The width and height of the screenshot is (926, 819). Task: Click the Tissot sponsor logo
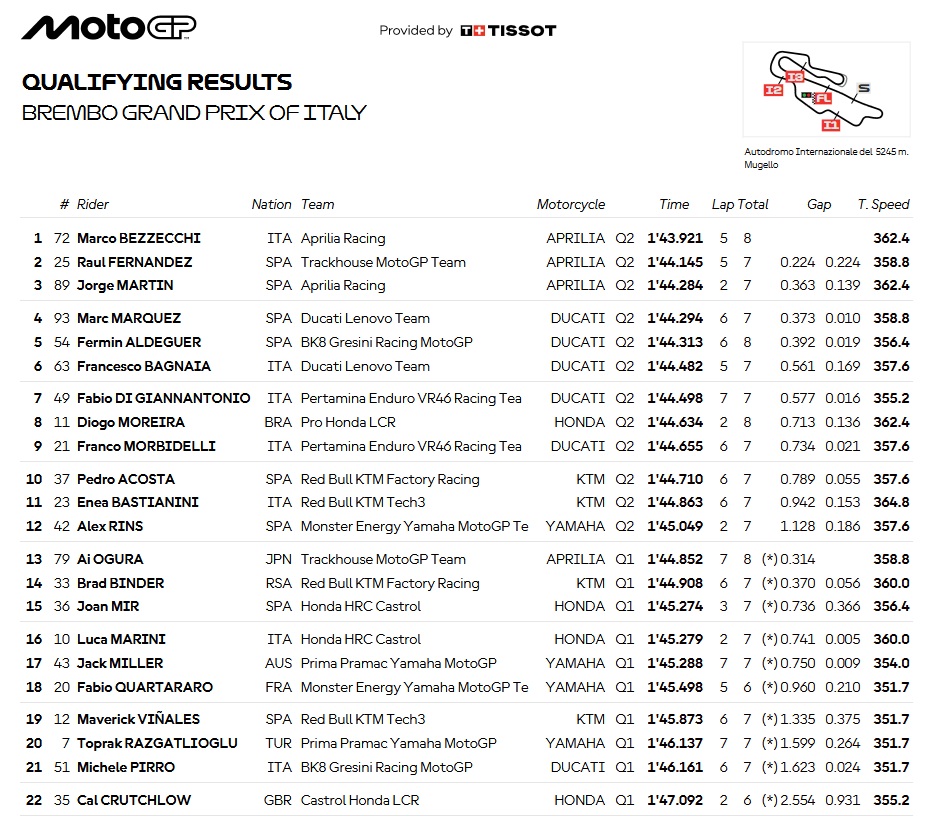click(508, 31)
